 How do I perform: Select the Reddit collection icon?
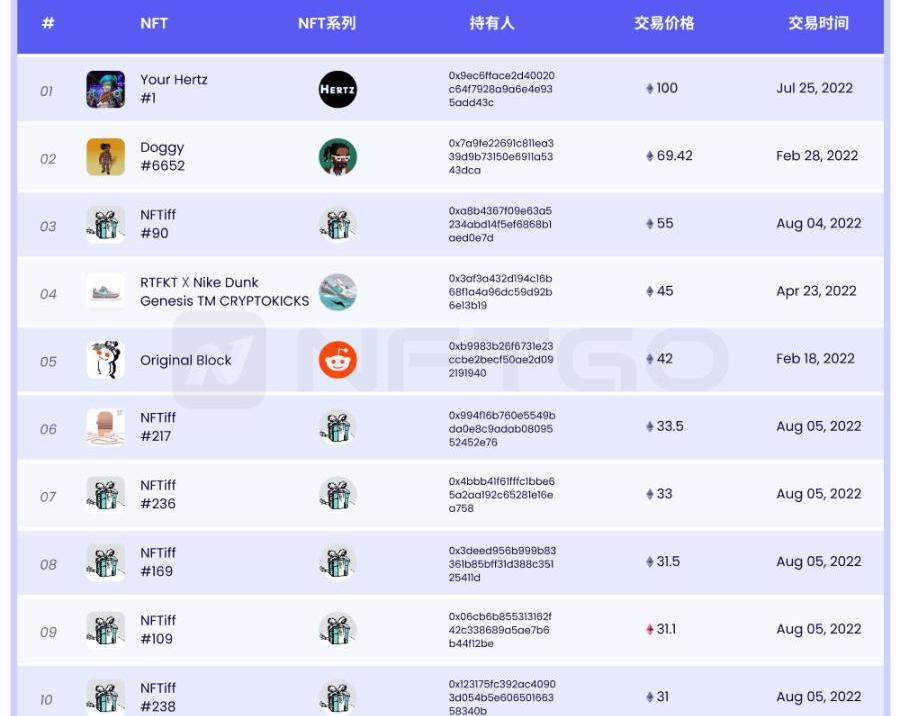tap(337, 360)
